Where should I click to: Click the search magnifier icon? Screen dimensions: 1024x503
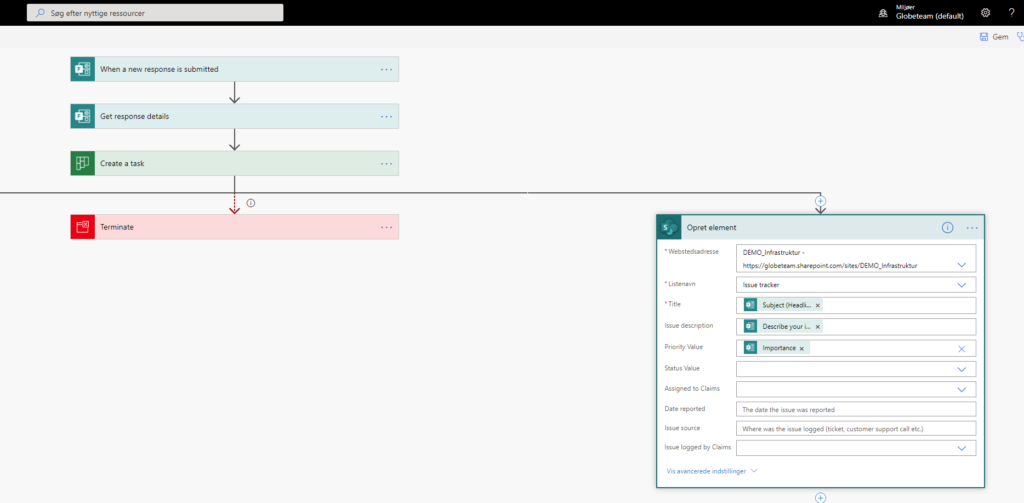coord(40,13)
